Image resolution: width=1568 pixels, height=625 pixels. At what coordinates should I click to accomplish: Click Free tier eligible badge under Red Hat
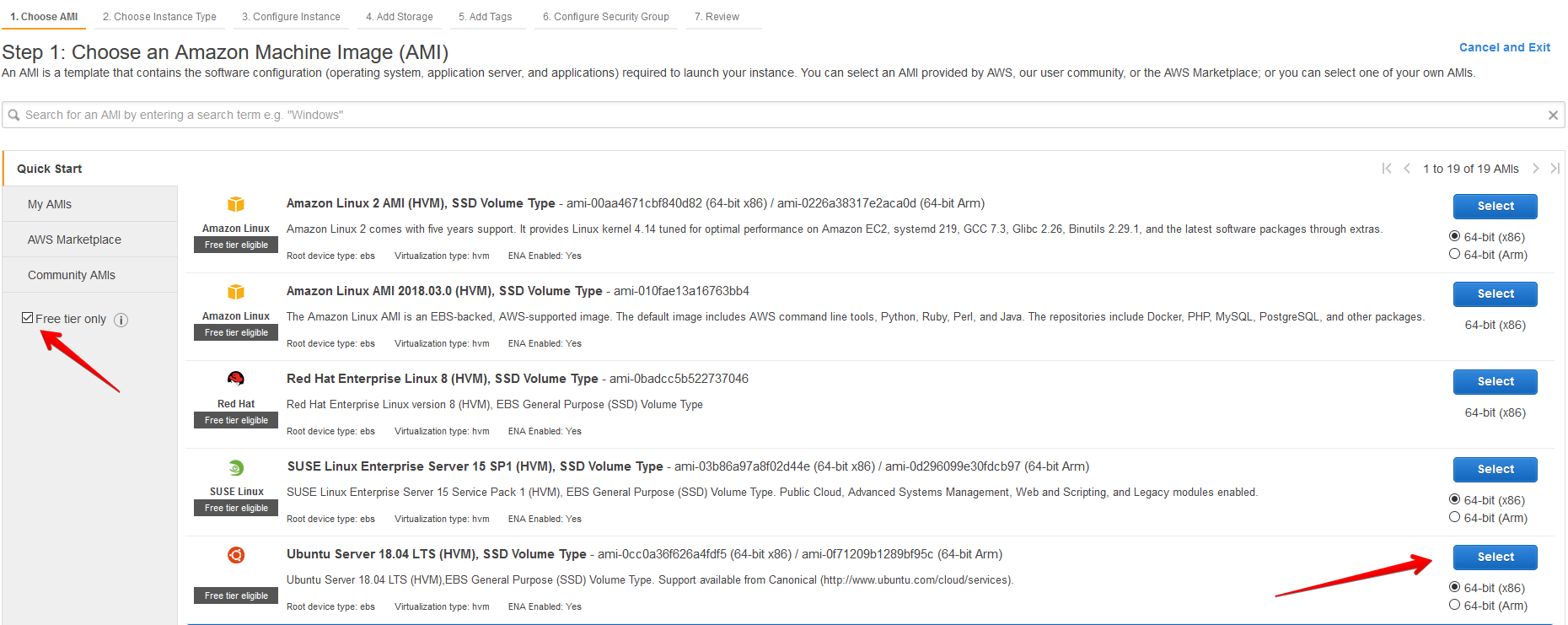(x=236, y=420)
